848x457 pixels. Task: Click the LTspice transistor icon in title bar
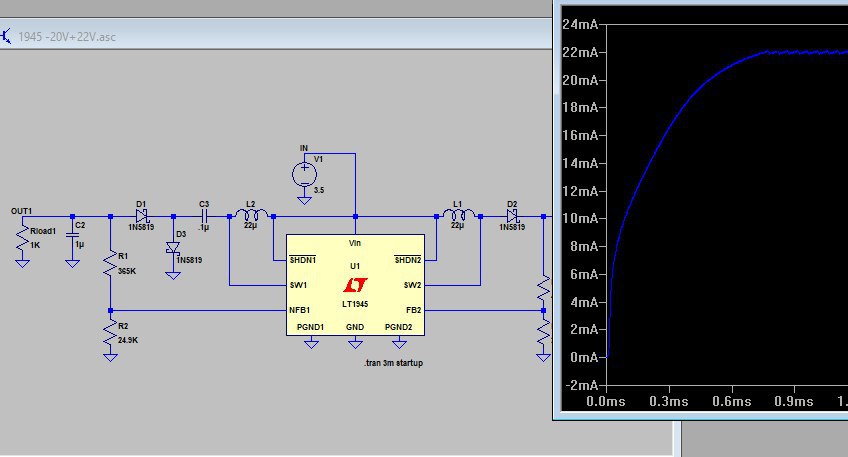point(5,37)
